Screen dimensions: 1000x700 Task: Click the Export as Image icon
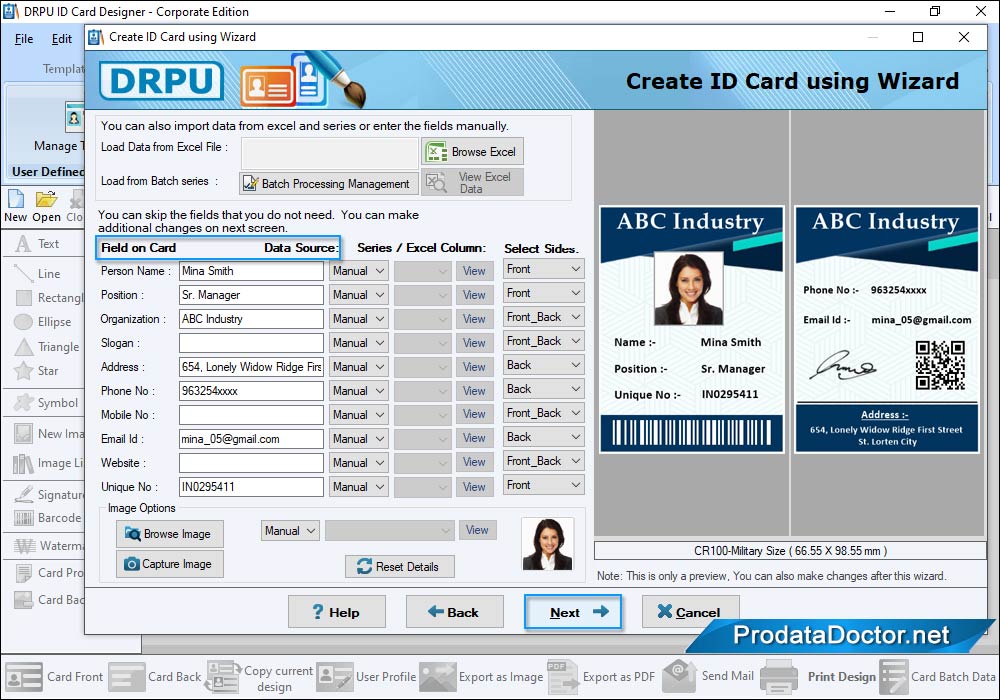(x=438, y=676)
